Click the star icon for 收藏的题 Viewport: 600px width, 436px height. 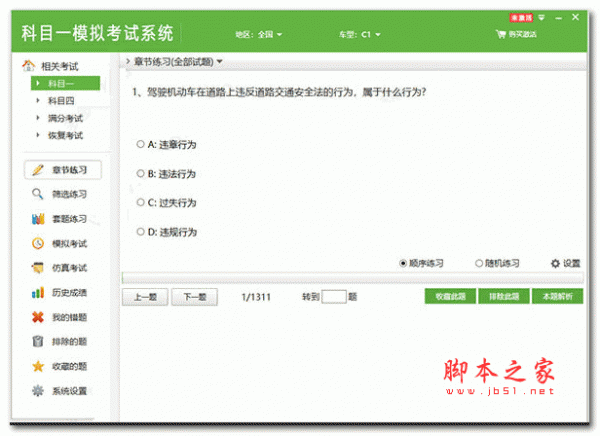click(x=38, y=366)
